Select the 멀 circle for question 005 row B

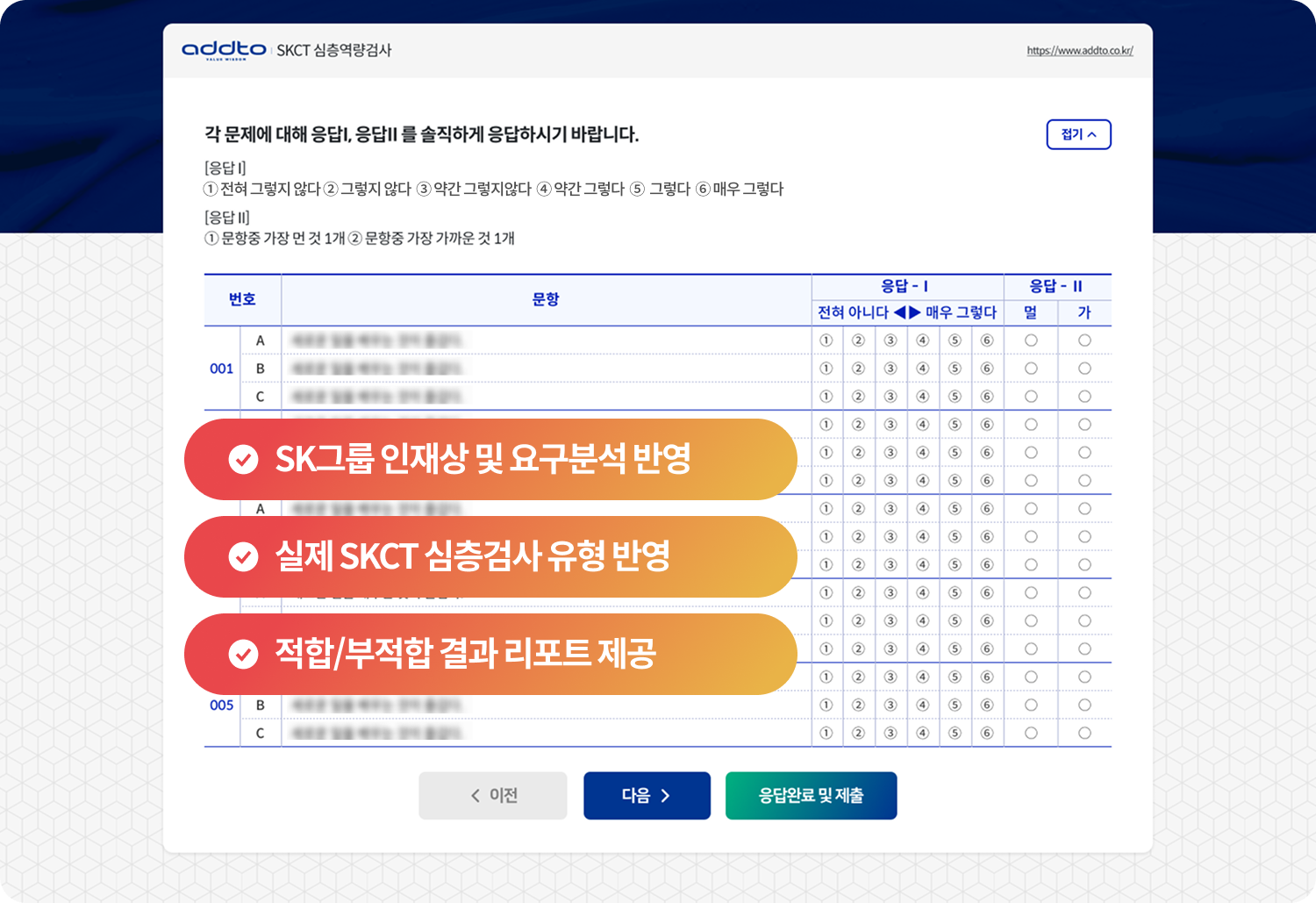[x=1031, y=705]
